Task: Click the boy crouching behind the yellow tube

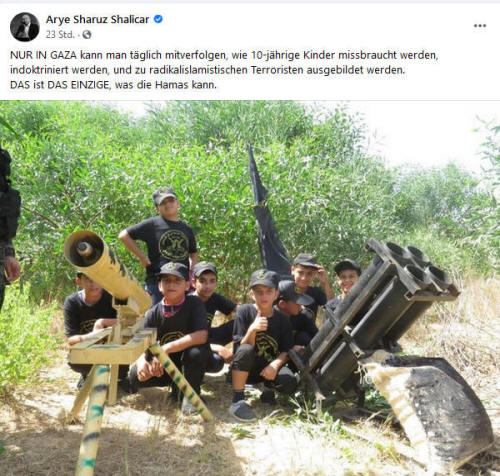Action: (88, 320)
